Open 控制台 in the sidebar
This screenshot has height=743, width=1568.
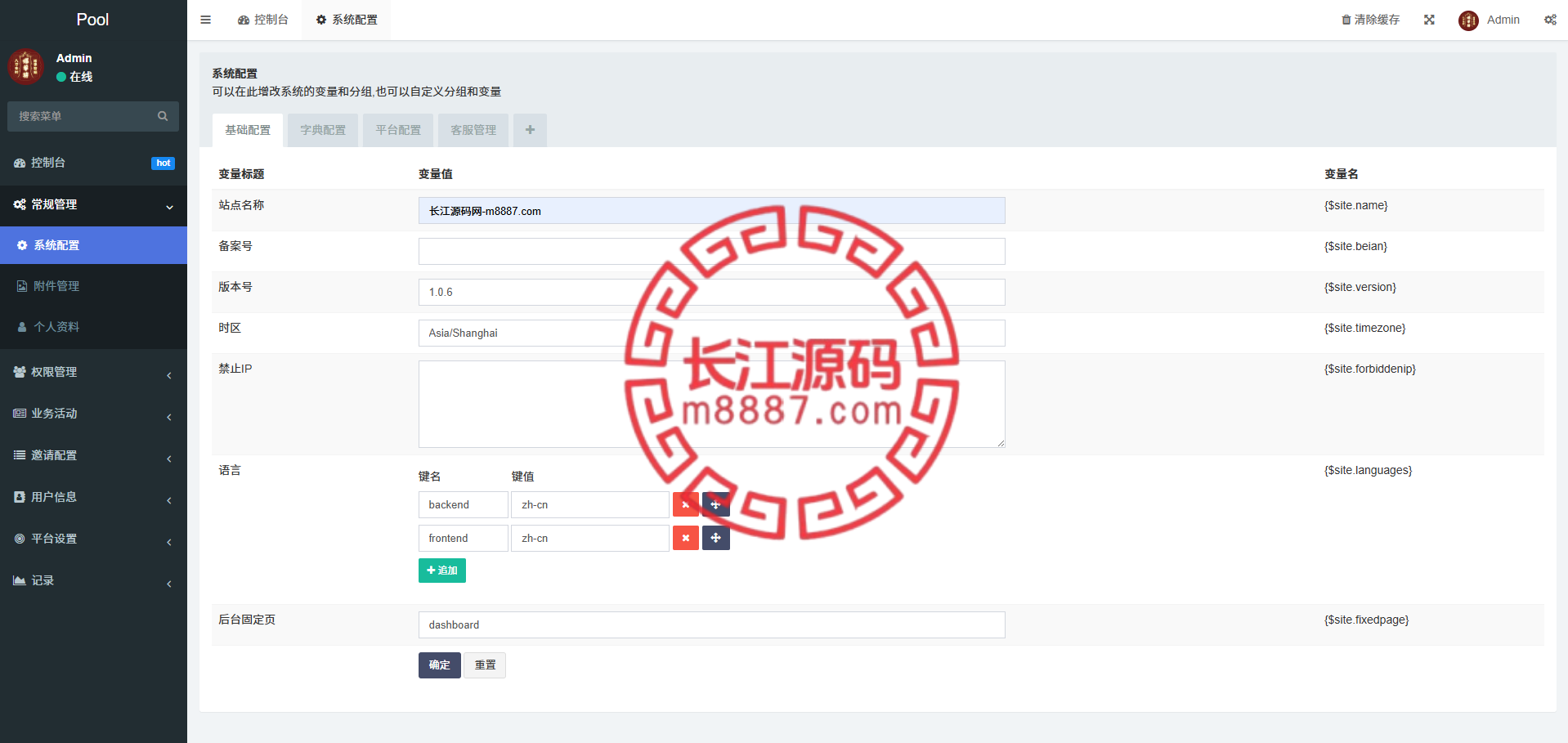pyautogui.click(x=93, y=163)
